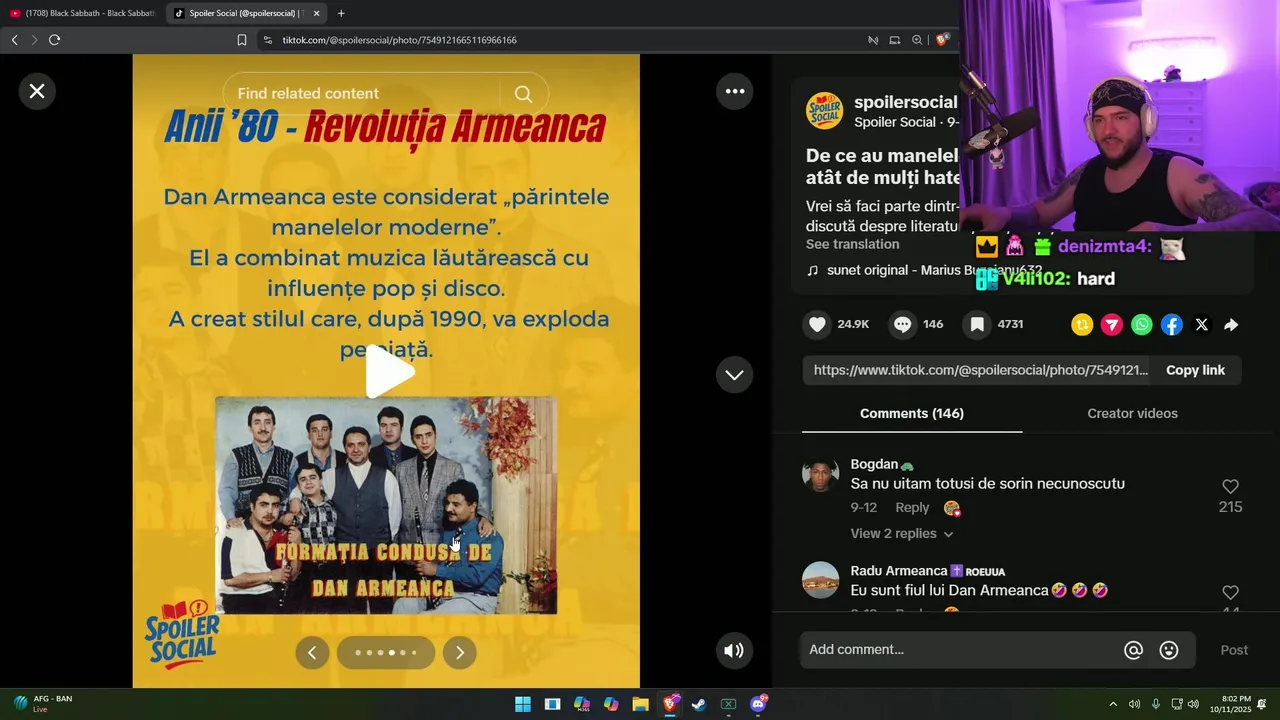Screen dimensions: 1280x720
Task: Play the TikTok slideshow
Action: coord(388,372)
